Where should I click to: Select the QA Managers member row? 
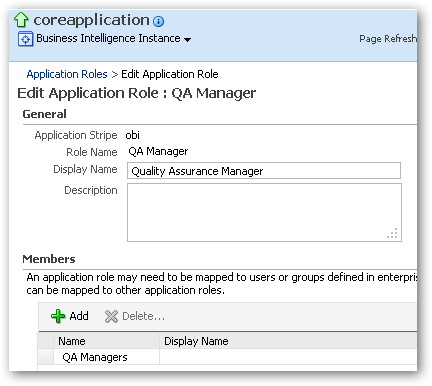click(x=227, y=357)
